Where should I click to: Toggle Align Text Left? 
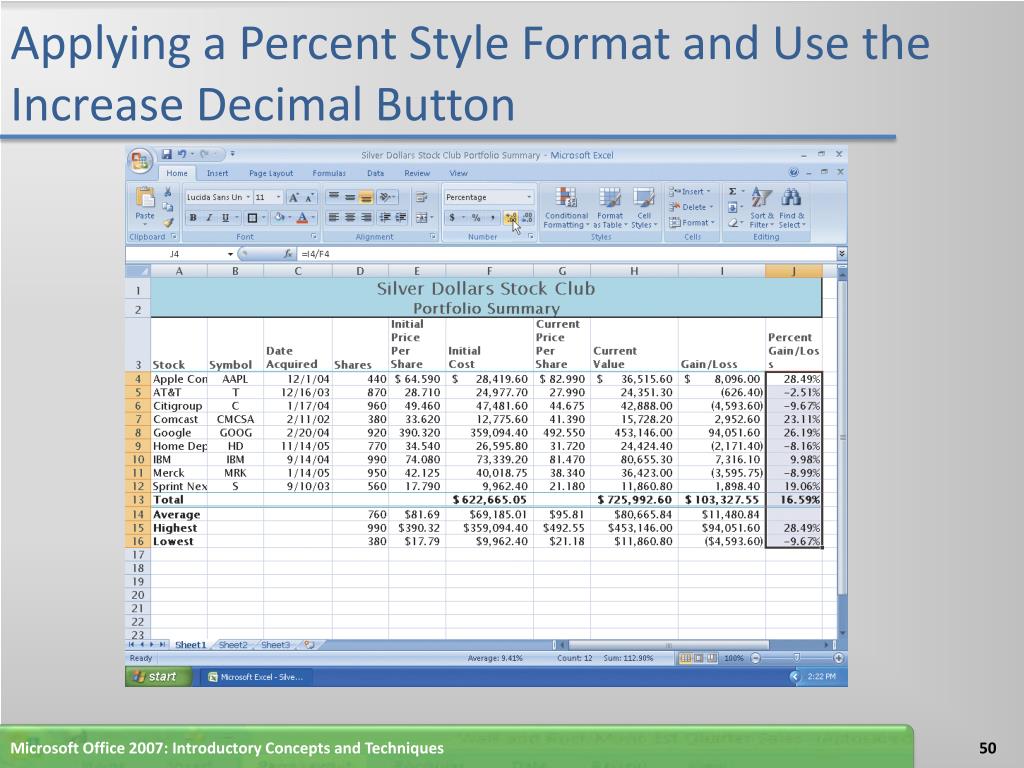(333, 217)
